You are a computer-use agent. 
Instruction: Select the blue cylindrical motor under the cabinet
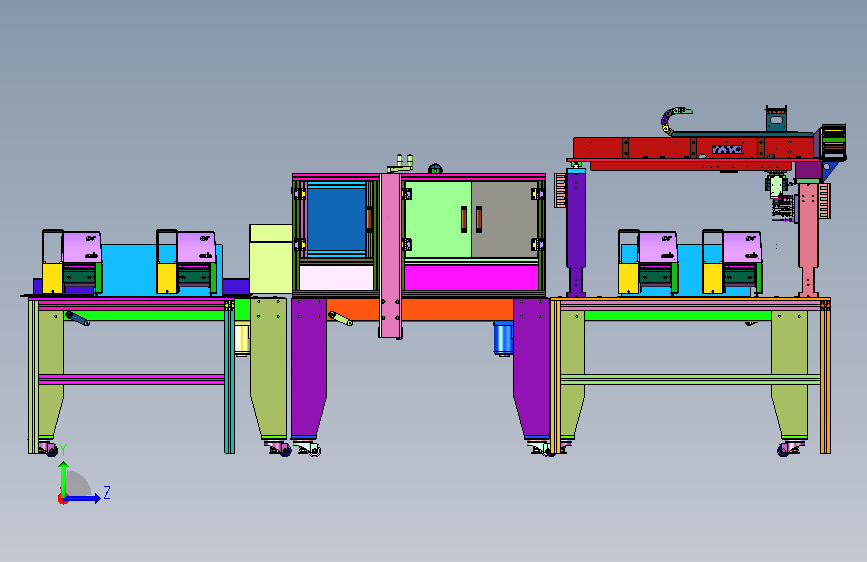pos(503,339)
